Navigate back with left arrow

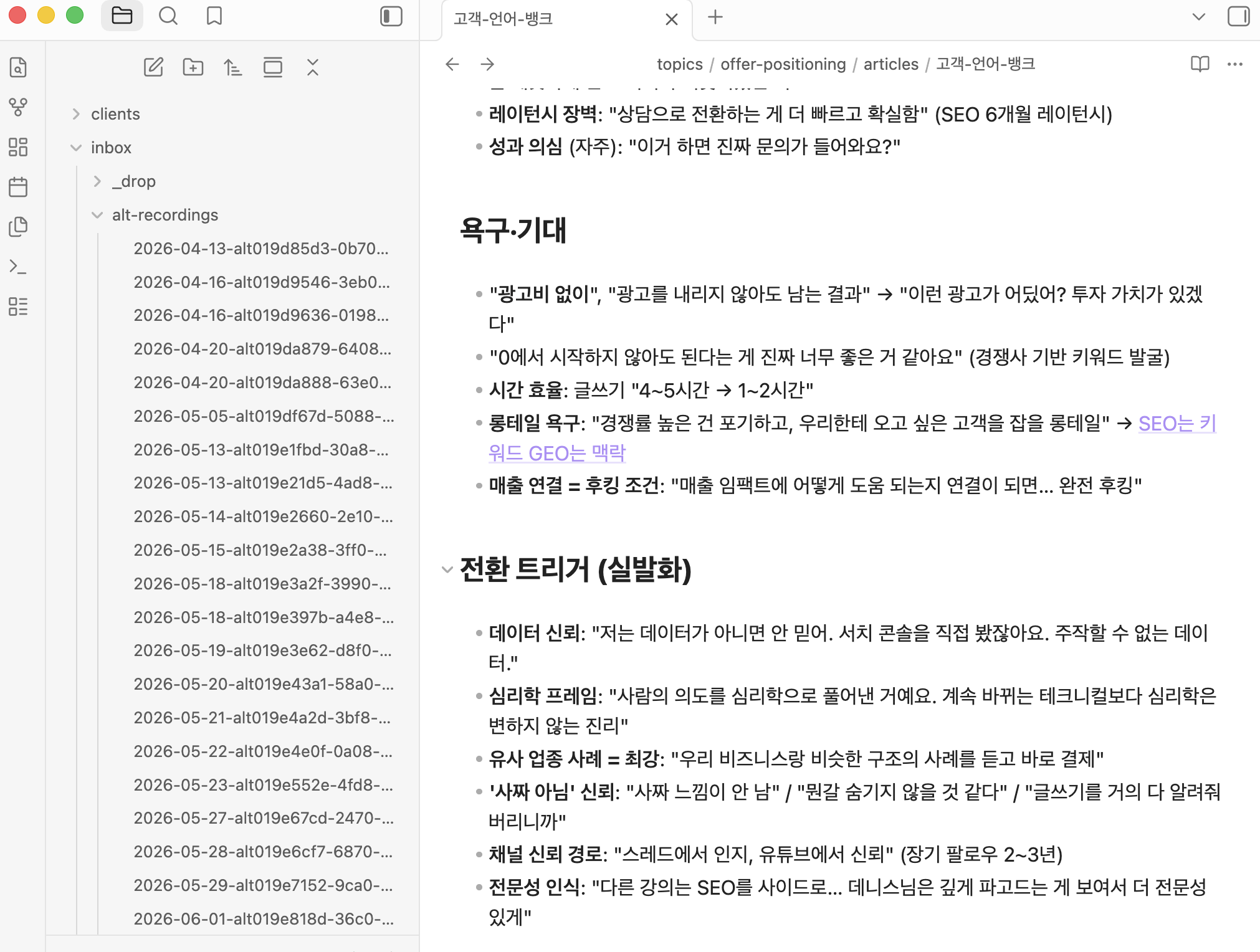click(x=452, y=64)
